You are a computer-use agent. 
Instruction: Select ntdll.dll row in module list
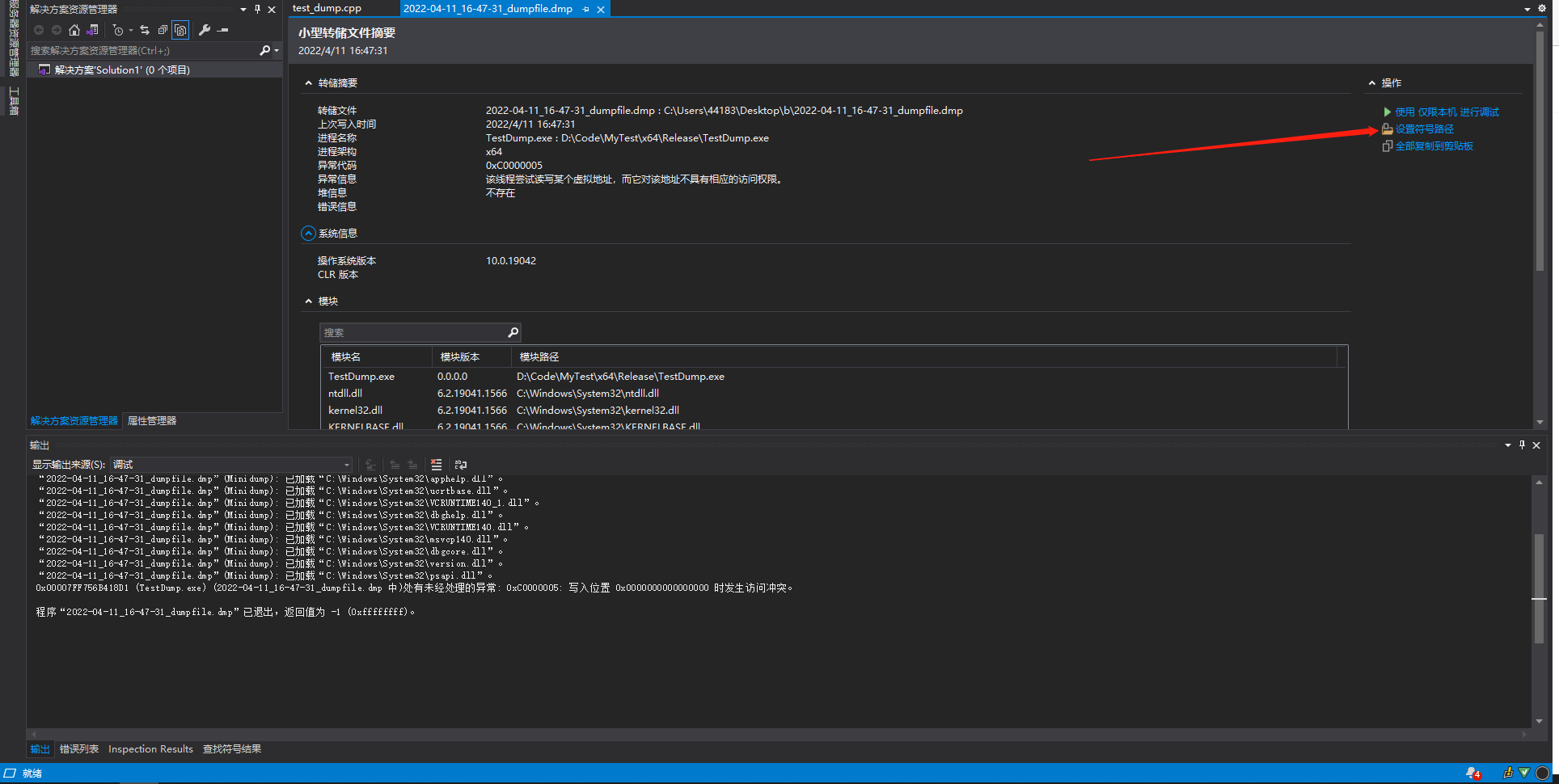coord(834,394)
